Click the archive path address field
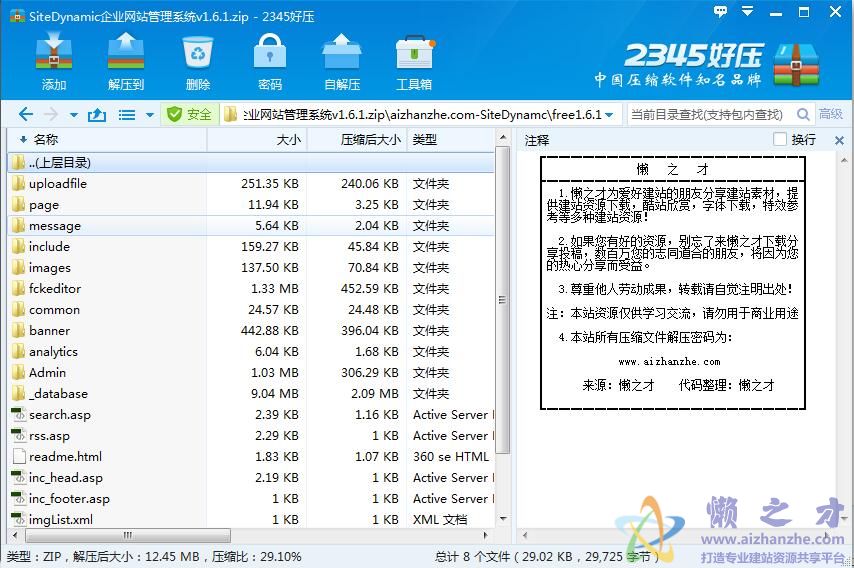Image resolution: width=854 pixels, height=568 pixels. click(422, 114)
